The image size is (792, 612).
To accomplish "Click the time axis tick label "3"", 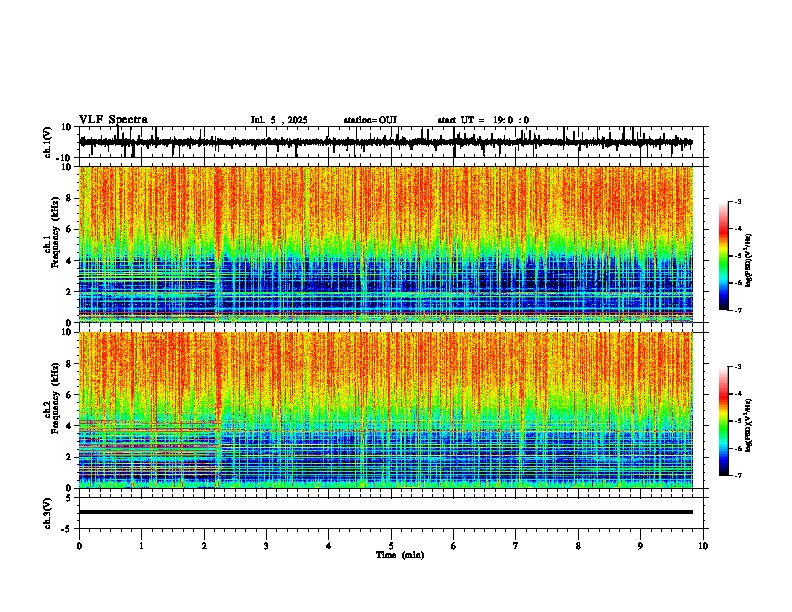I will (266, 546).
